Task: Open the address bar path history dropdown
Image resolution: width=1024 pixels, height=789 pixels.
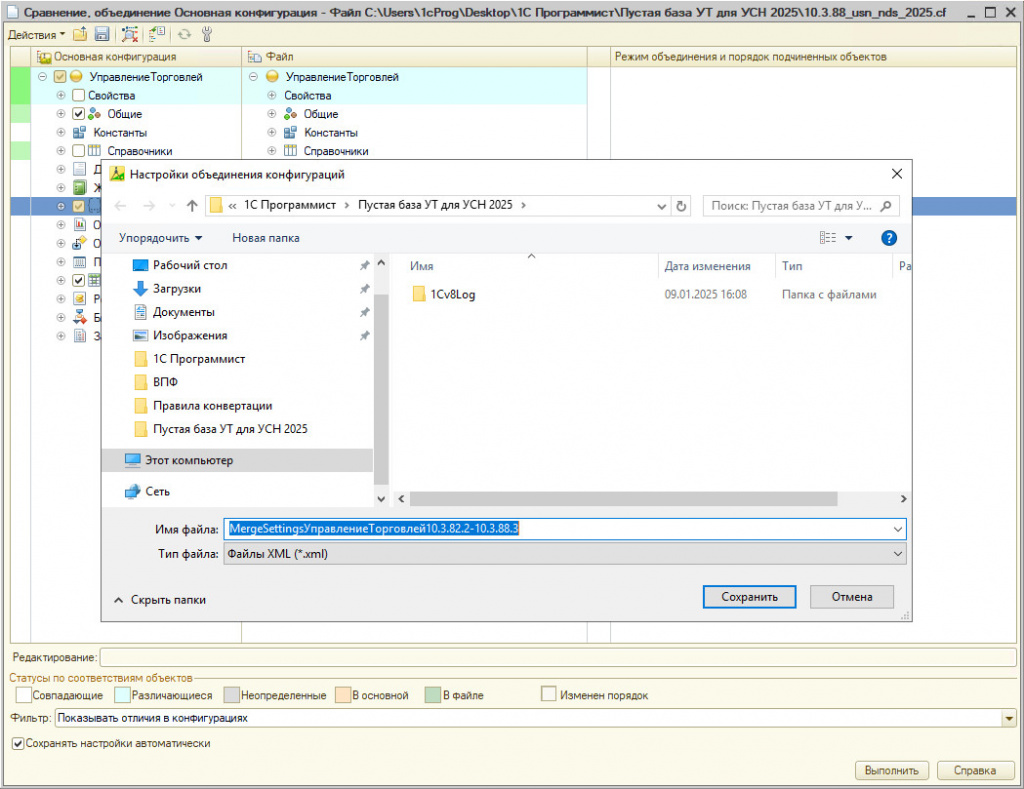Action: (662, 206)
